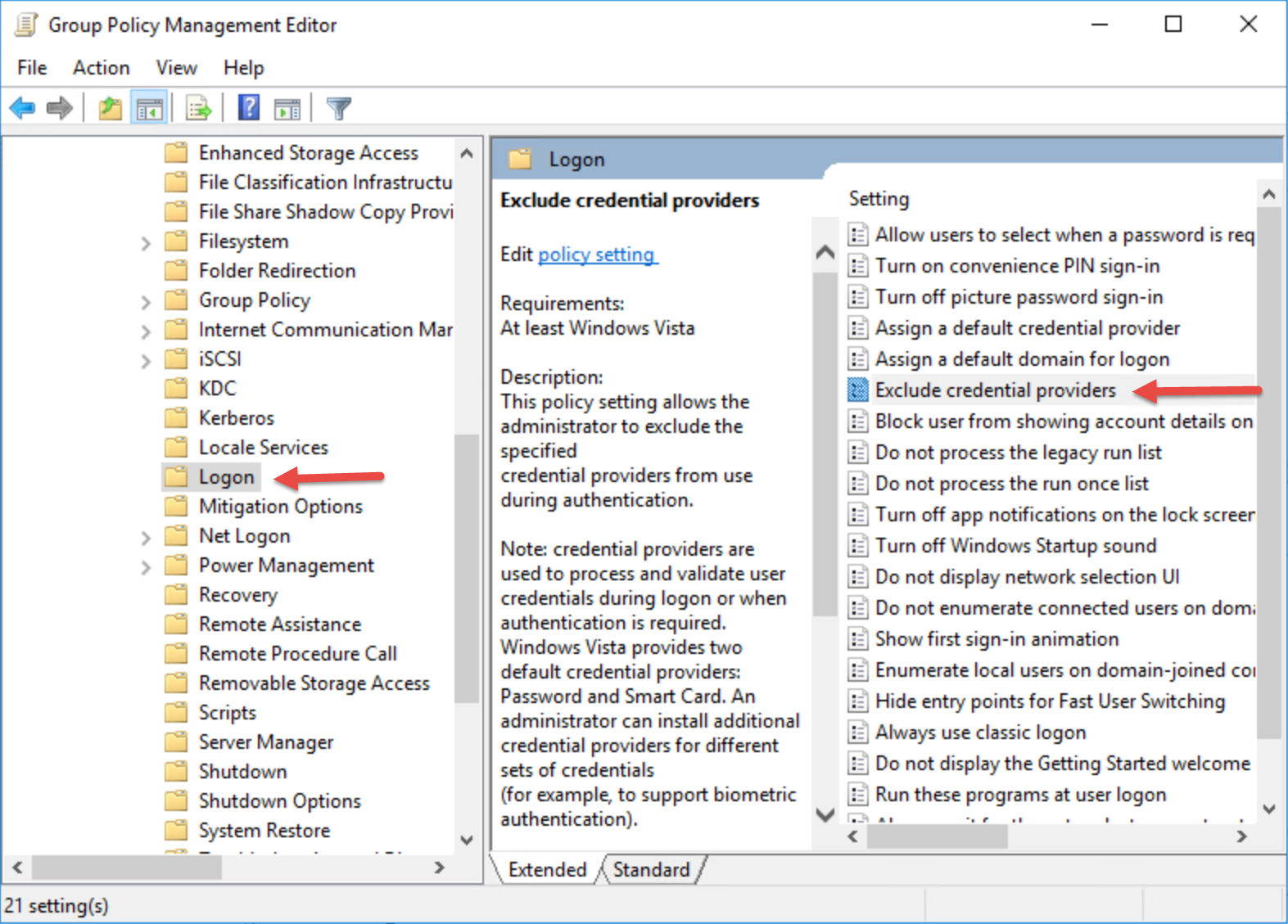Screen dimensions: 1288x924
Task: Select Exclude credential providers setting
Action: 995,390
